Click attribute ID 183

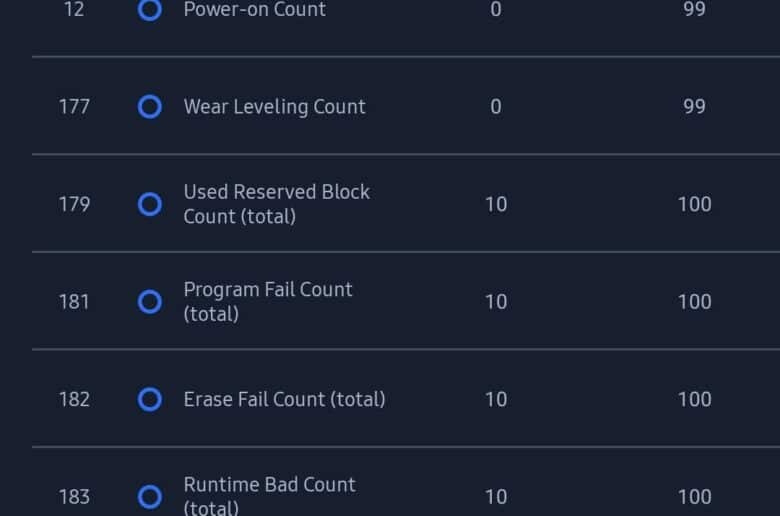74,497
